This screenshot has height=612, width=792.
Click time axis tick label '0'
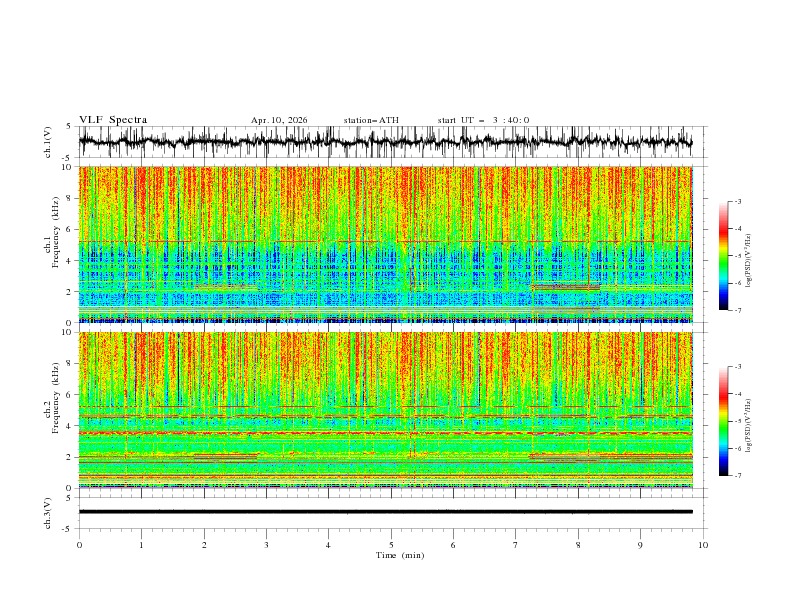[79, 545]
